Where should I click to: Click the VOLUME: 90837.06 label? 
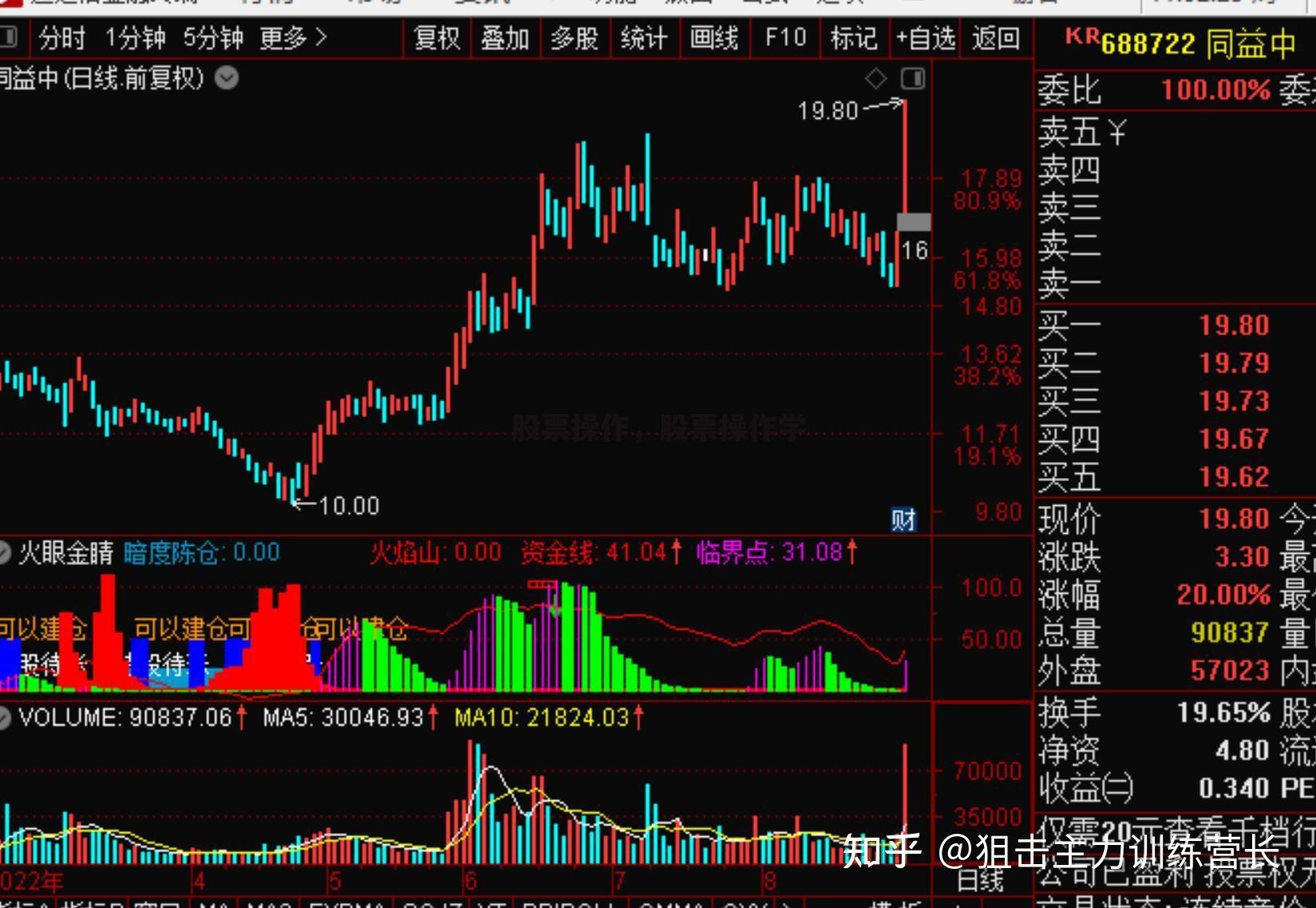coord(132,717)
